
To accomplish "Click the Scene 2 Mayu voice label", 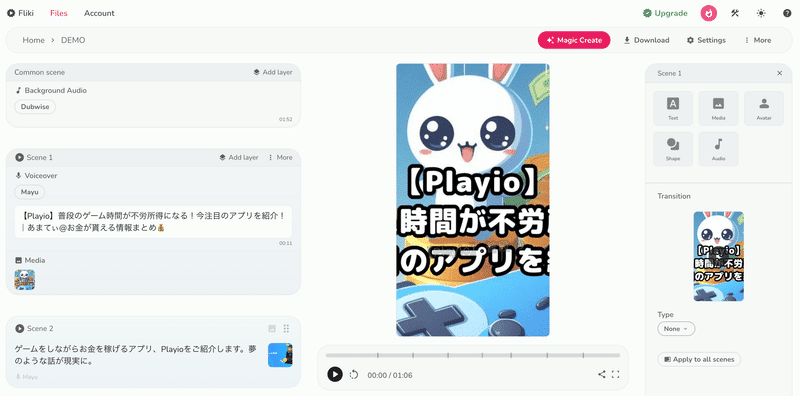I will click(x=27, y=377).
